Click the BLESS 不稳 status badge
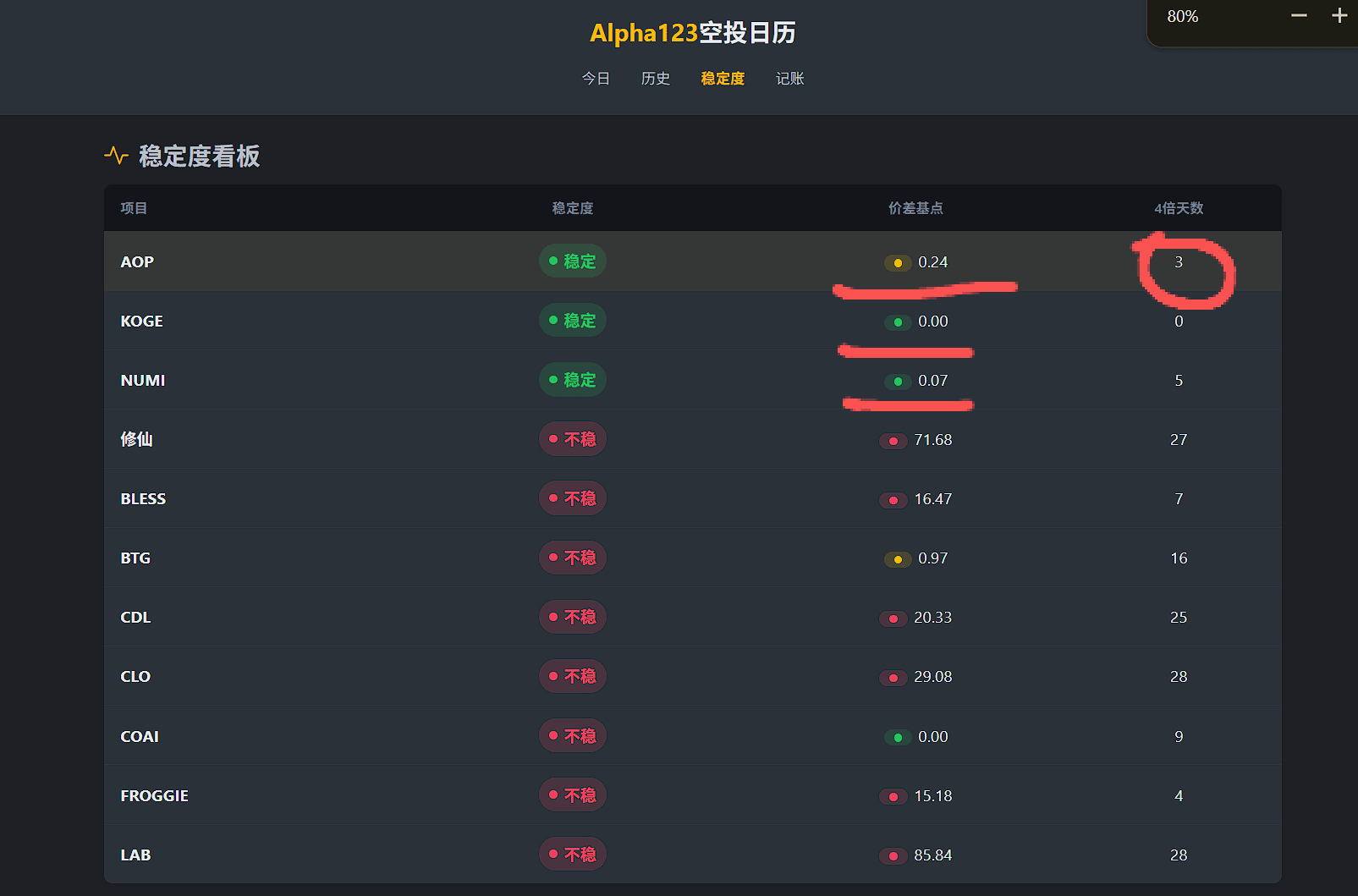Screen dimensions: 1358x896 [573, 498]
